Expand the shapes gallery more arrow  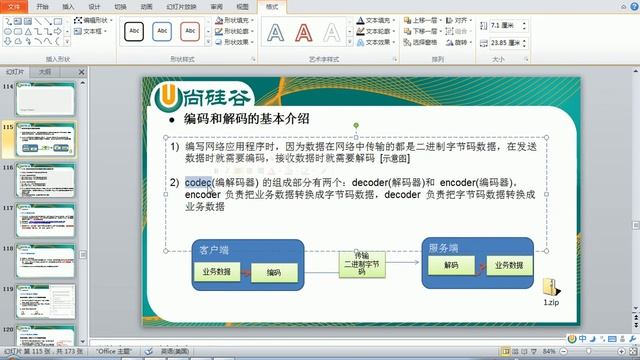(x=67, y=42)
